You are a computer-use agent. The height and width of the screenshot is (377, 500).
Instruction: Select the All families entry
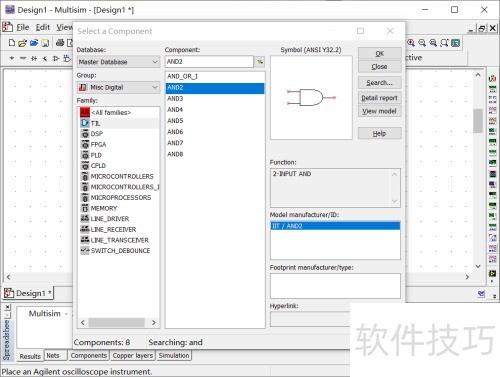tap(119, 112)
